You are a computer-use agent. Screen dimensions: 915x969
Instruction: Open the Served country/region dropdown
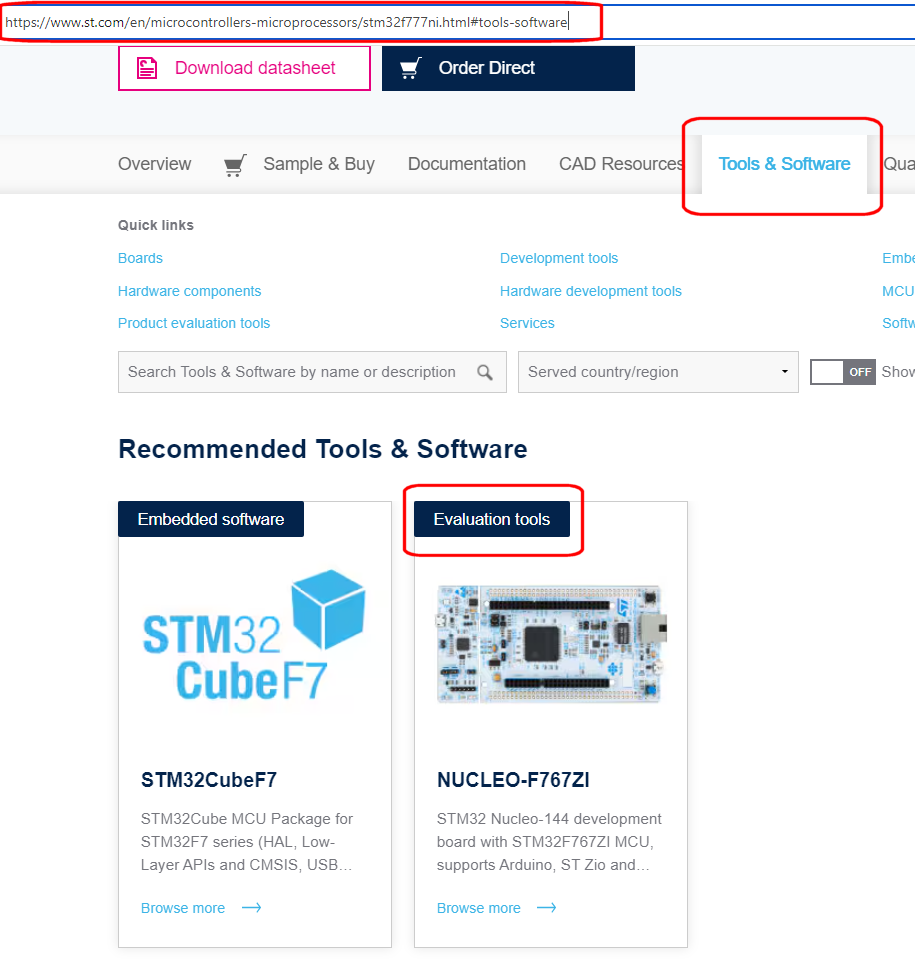pyautogui.click(x=657, y=371)
